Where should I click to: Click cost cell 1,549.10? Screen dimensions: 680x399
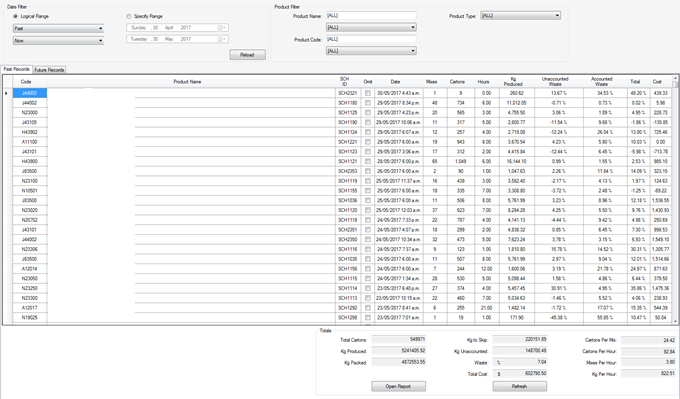pos(660,239)
